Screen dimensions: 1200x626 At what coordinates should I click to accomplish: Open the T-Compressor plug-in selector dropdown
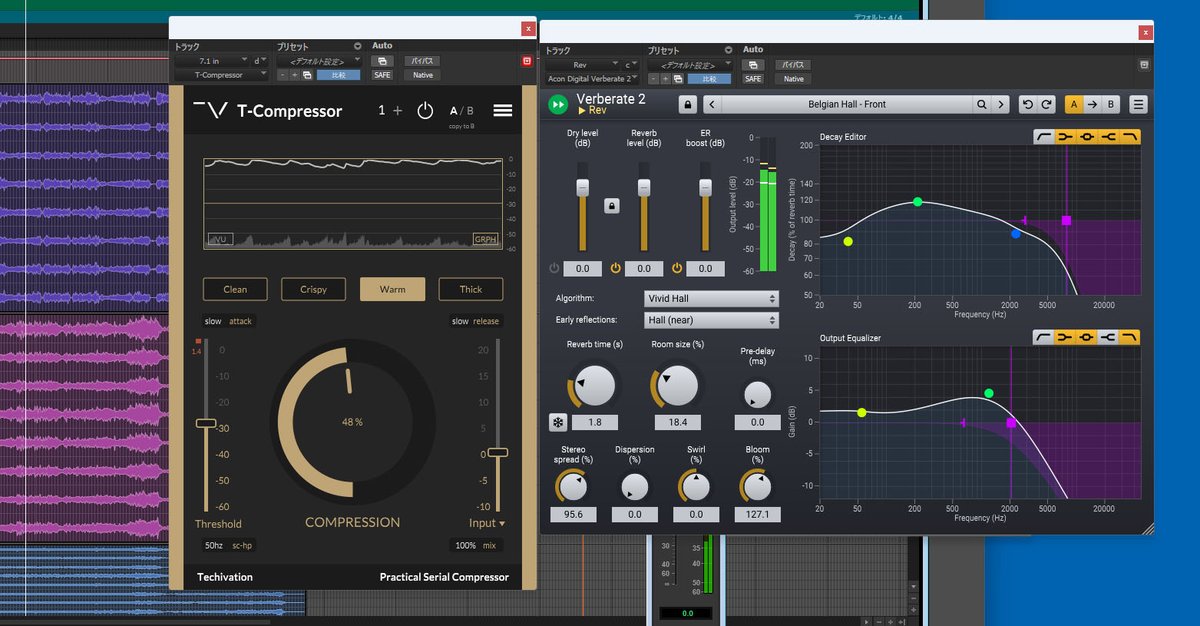tap(220, 75)
